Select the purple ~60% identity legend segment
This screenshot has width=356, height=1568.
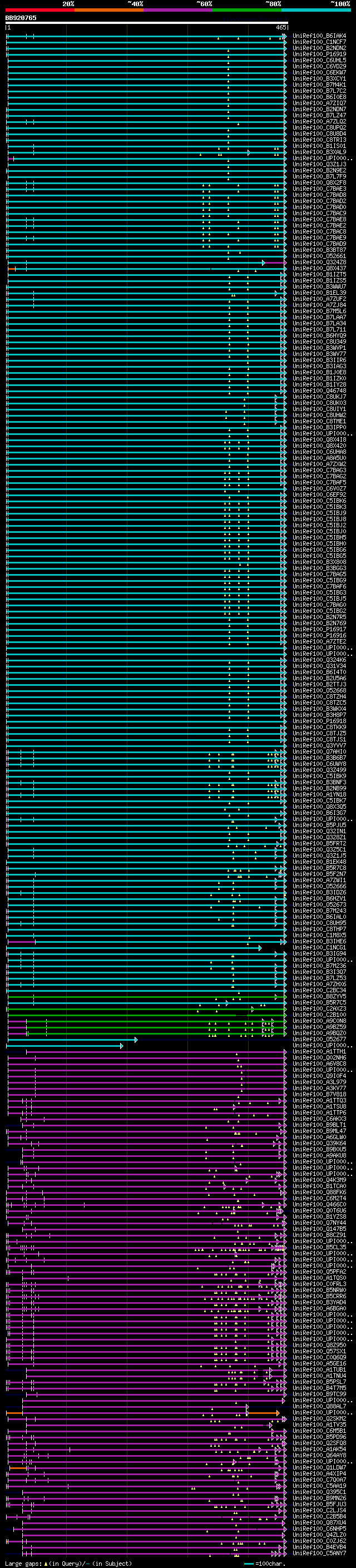[179, 10]
